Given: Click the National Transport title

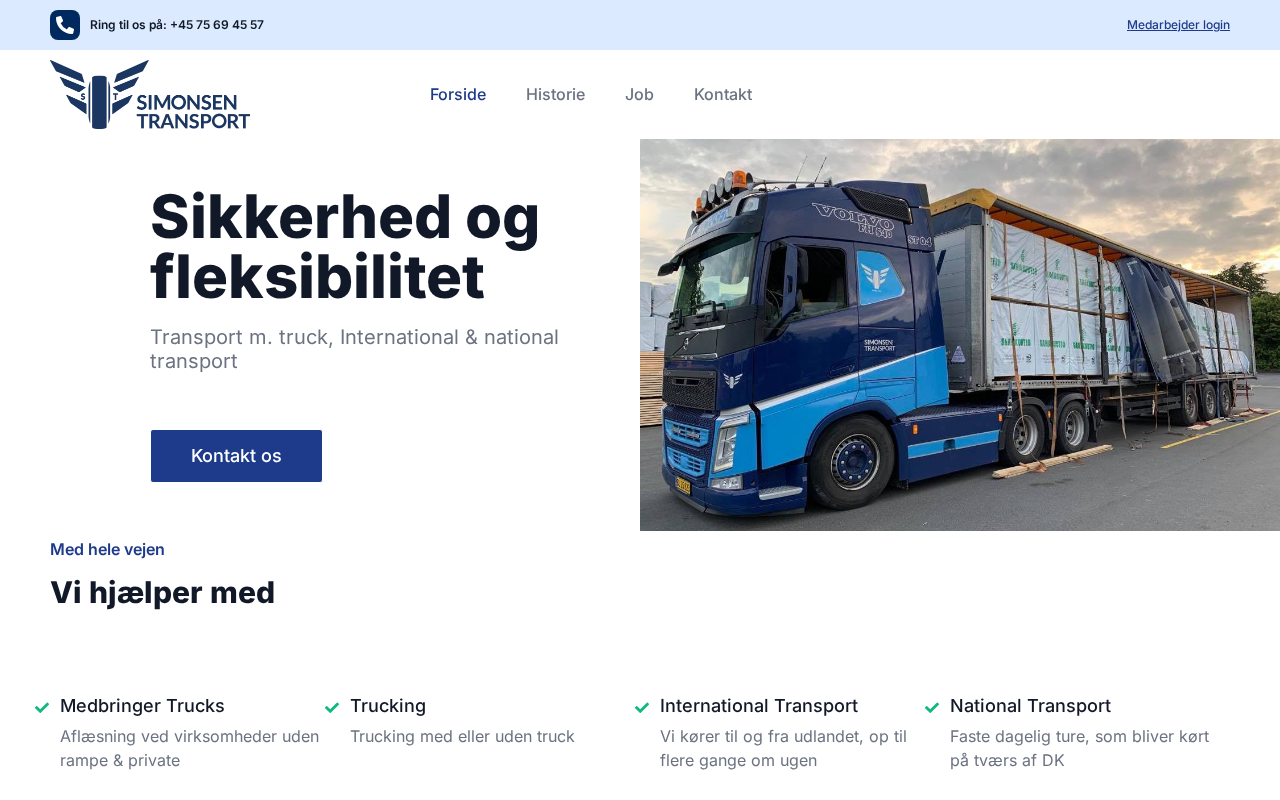Looking at the screenshot, I should pos(1030,706).
